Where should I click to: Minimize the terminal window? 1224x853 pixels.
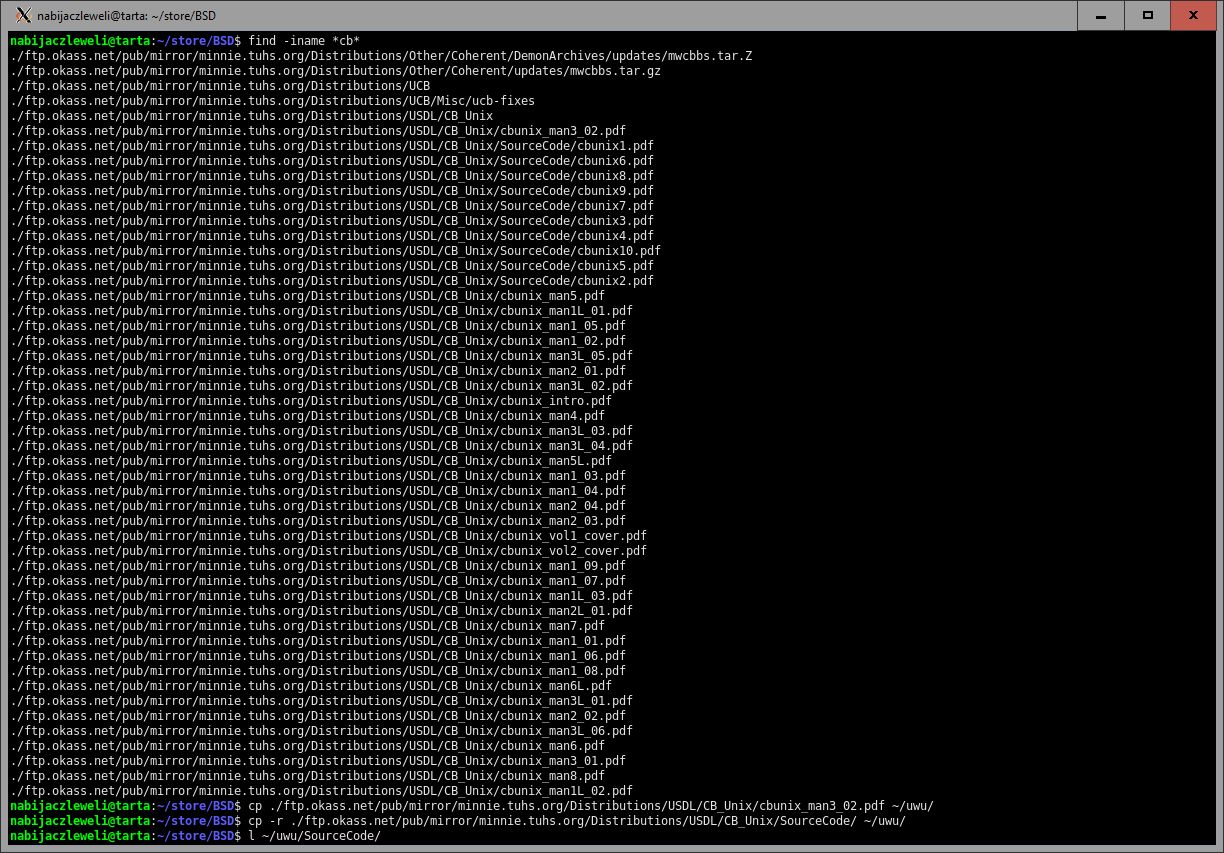tap(1101, 16)
